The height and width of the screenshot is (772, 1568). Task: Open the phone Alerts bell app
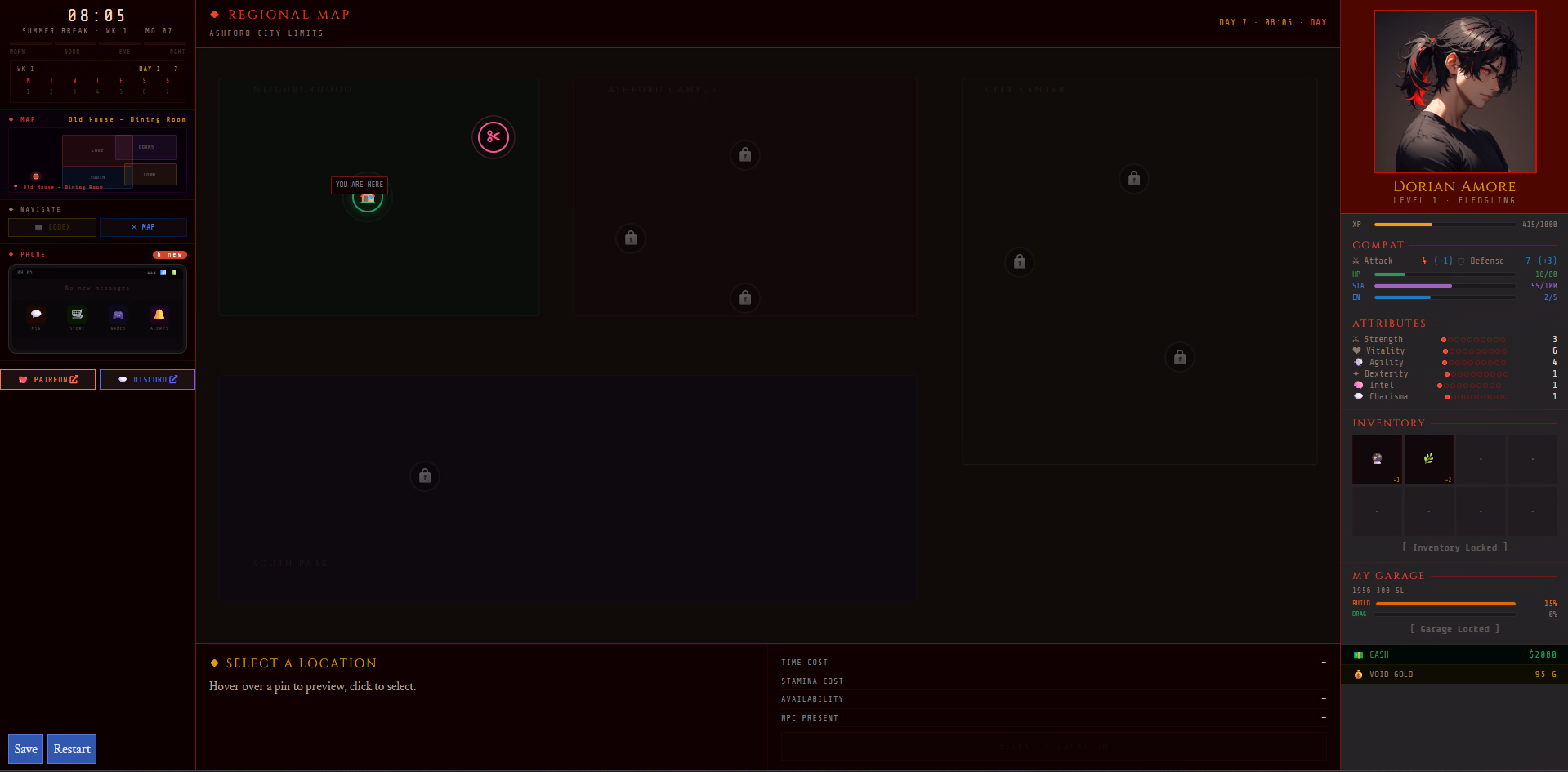click(159, 315)
